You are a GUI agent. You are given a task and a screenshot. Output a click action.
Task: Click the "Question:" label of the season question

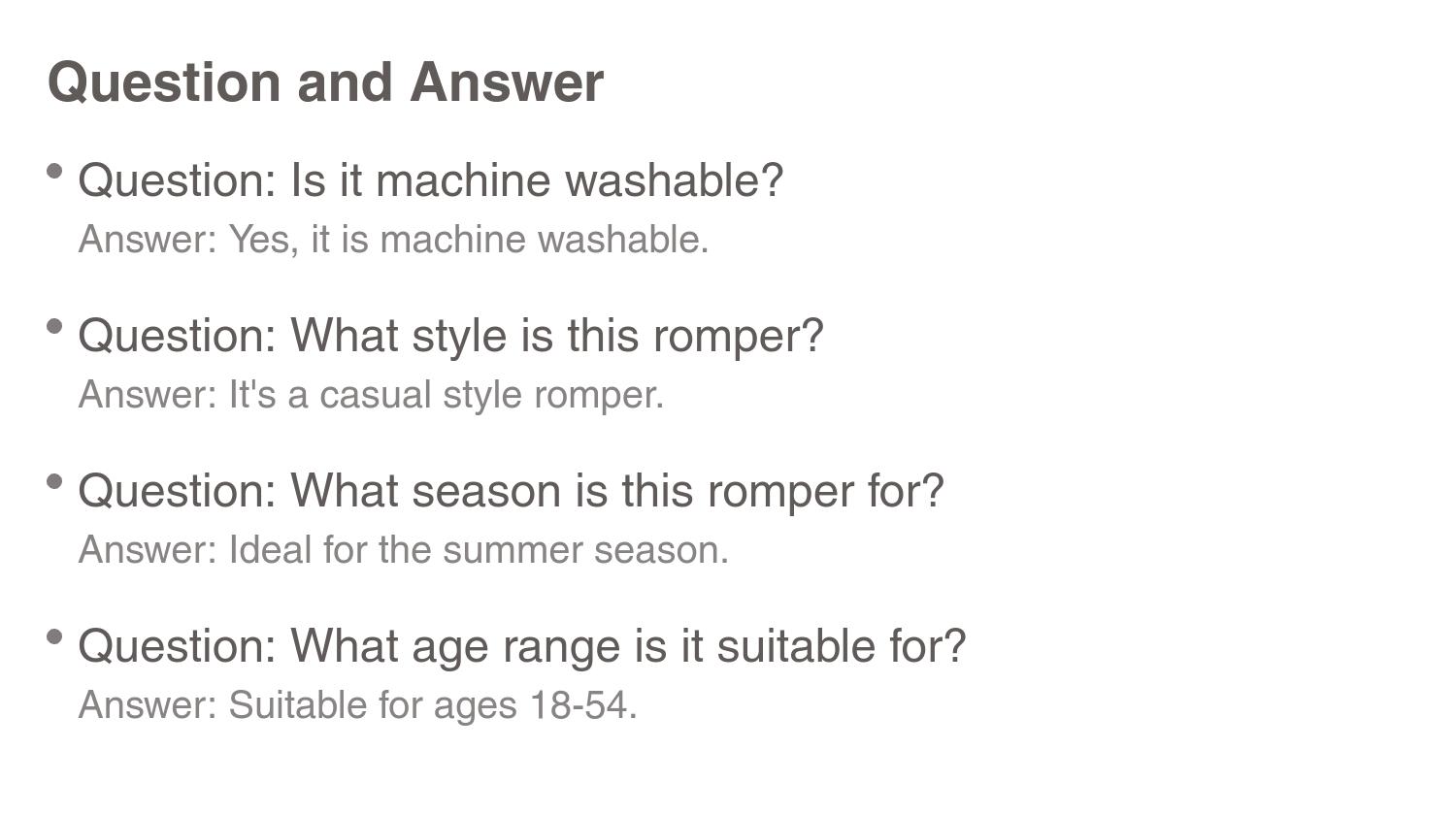178,491
